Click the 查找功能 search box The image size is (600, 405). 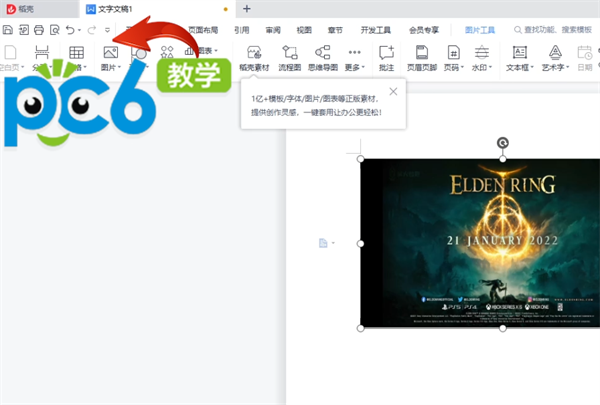point(553,30)
